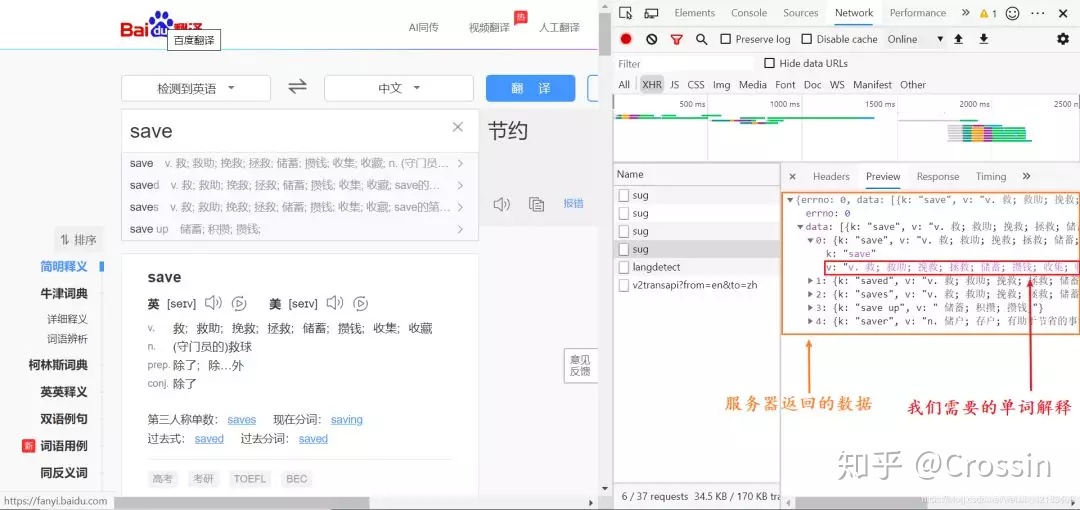Screen dimensions: 1080x510
Task: Open the Console panel tab
Action: click(x=749, y=13)
